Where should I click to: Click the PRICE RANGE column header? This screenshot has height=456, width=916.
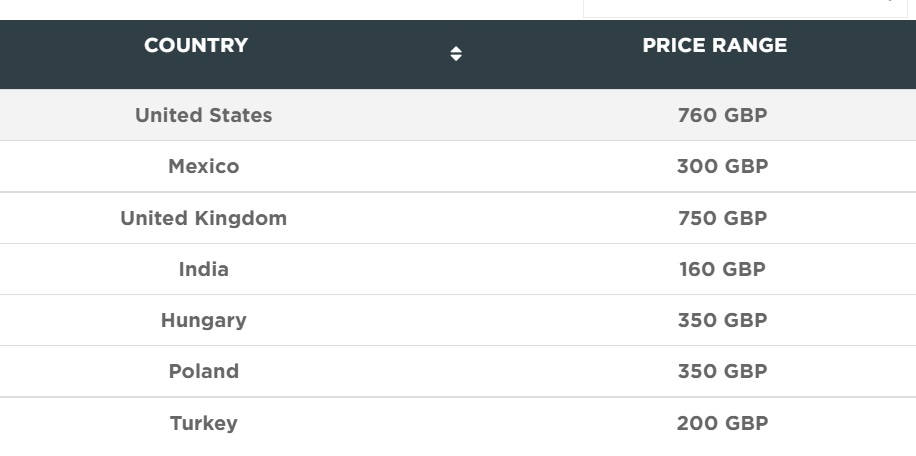714,46
